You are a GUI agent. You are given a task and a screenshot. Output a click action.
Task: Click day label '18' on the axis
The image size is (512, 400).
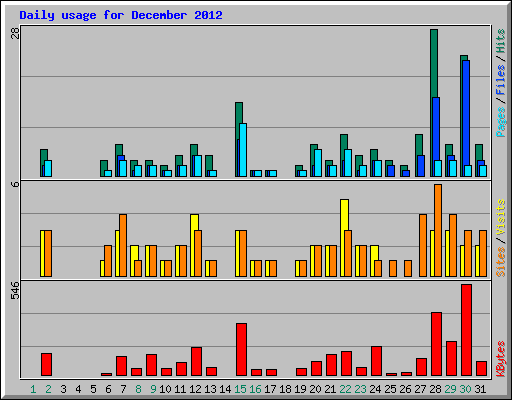(x=285, y=389)
